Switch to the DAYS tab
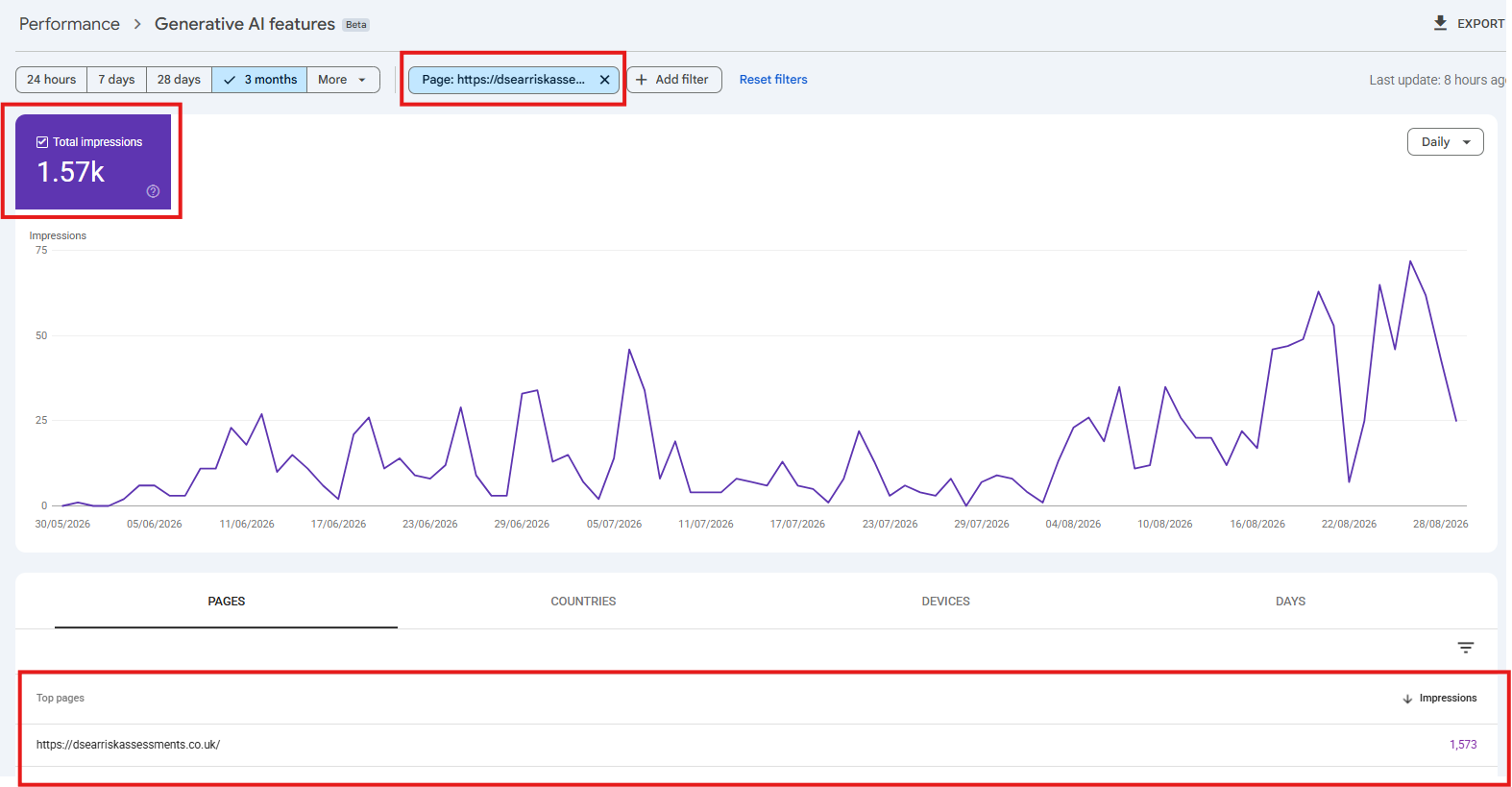This screenshot has height=787, width=1512. pos(1290,602)
